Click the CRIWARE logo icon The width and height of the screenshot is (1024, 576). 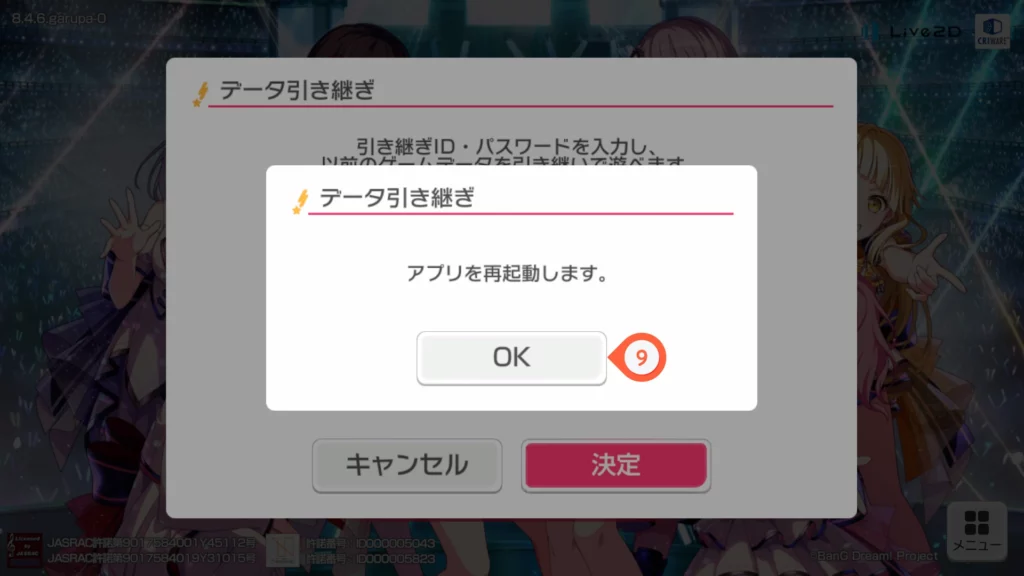[x=992, y=31]
